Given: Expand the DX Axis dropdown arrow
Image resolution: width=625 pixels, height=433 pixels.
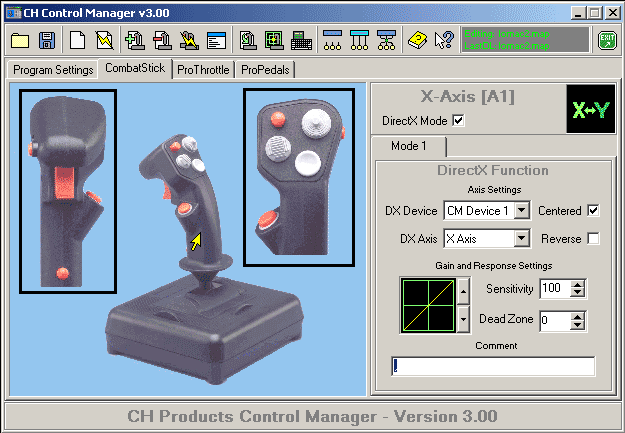Looking at the screenshot, I should click(x=521, y=238).
